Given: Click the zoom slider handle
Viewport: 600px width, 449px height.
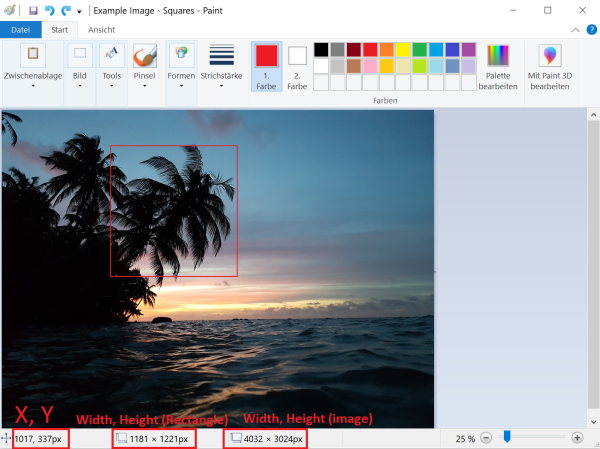Looking at the screenshot, I should pyautogui.click(x=507, y=437).
